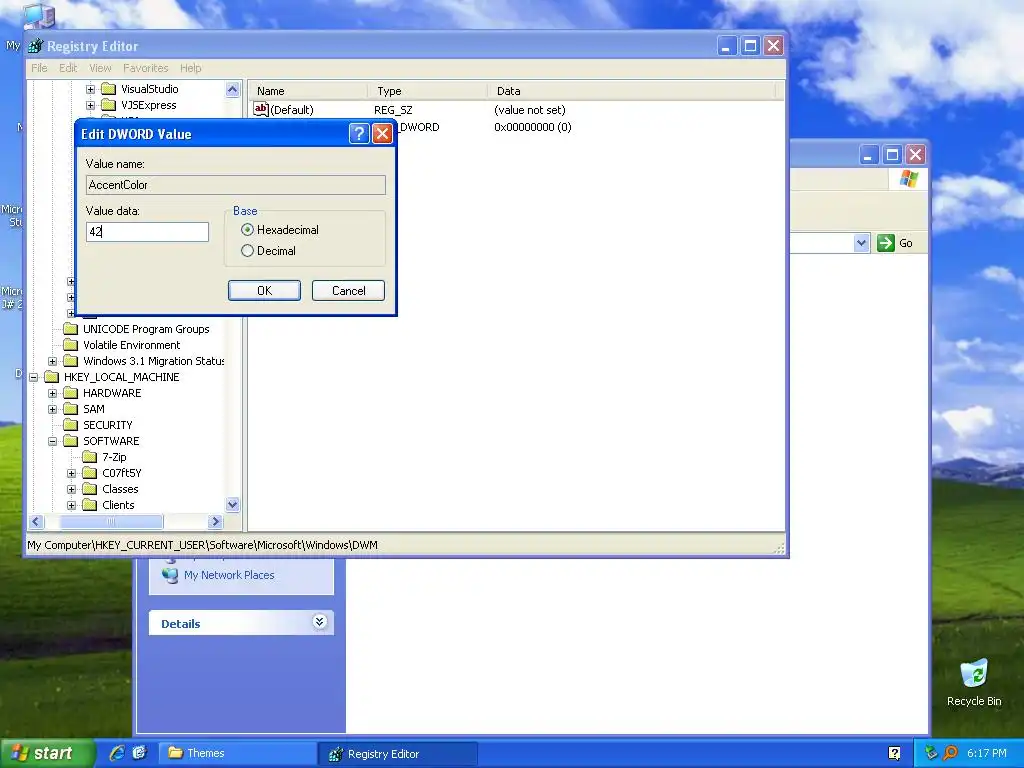Open the Favorites menu in Registry Editor
Viewport: 1024px width, 768px height.
tap(146, 68)
